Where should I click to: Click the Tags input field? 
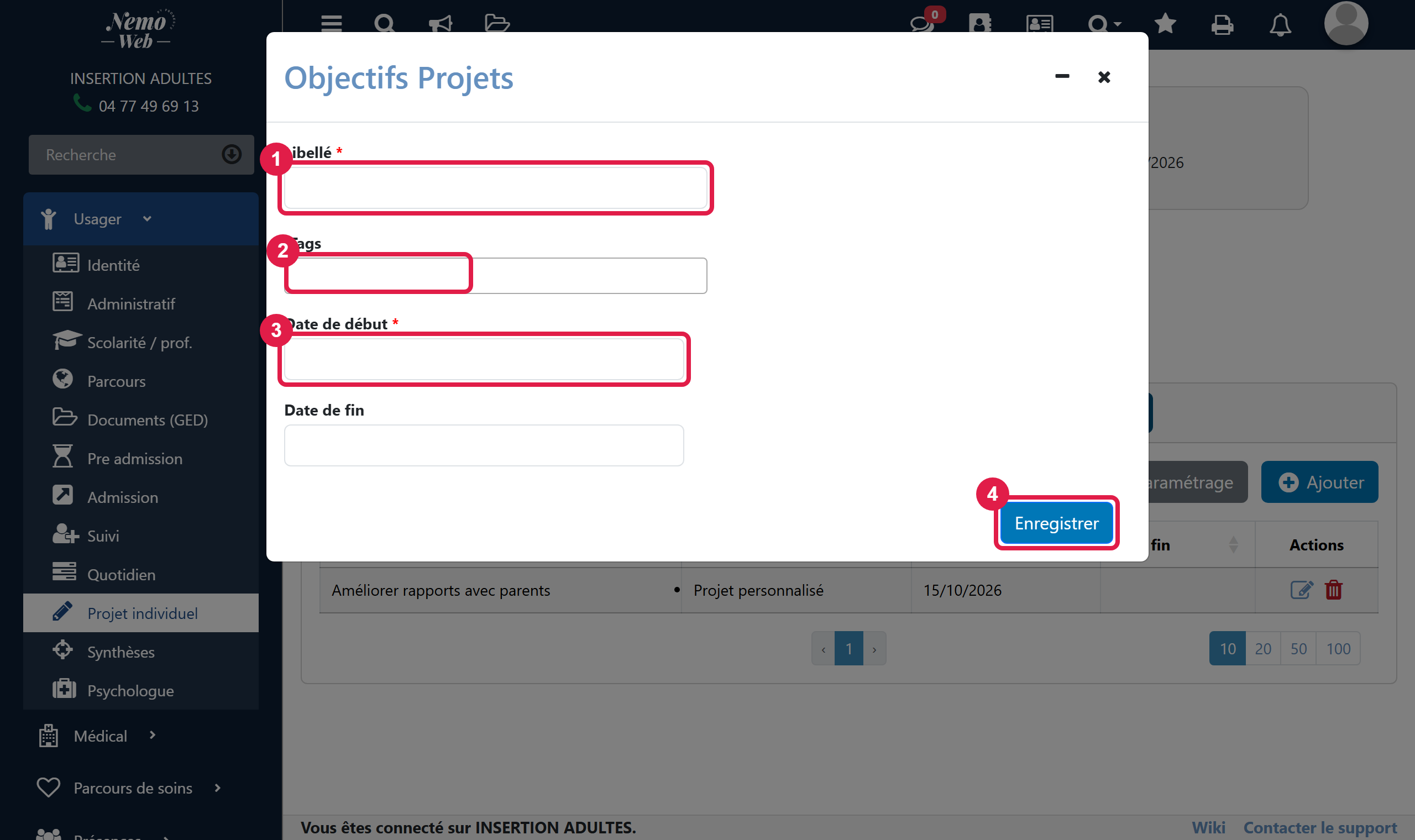tap(495, 275)
